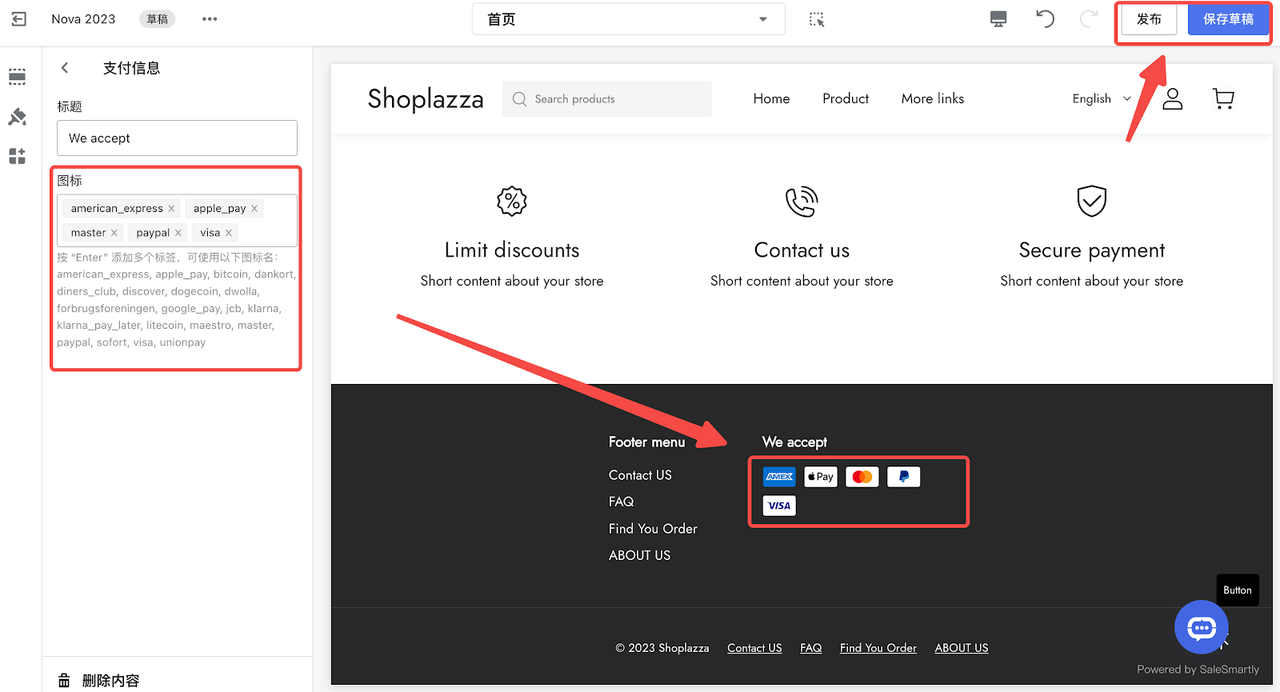
Task: Click the SaleSmartly chat bubble icon
Action: (1200, 627)
